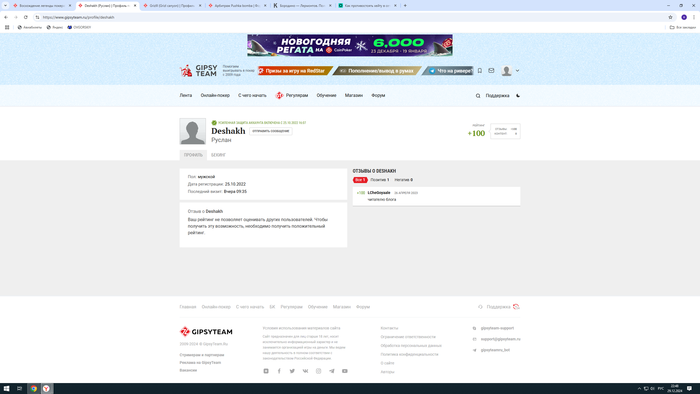
Task: Toggle dark mode with the moon icon
Action: pyautogui.click(x=518, y=95)
